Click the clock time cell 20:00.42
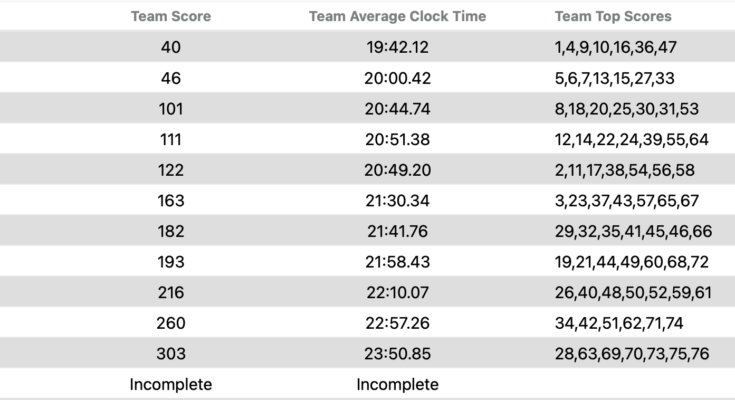 coord(397,77)
